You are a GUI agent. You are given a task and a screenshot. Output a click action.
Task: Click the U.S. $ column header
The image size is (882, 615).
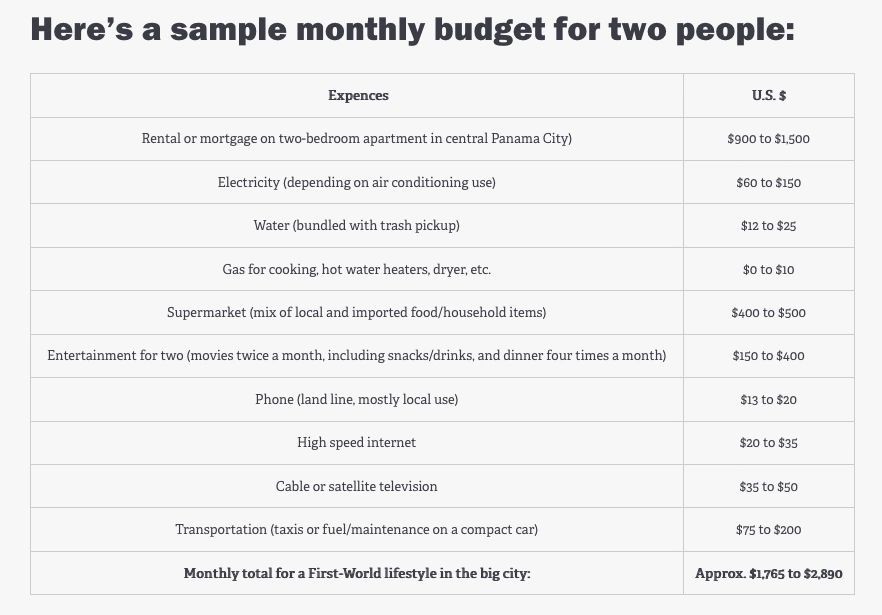768,96
